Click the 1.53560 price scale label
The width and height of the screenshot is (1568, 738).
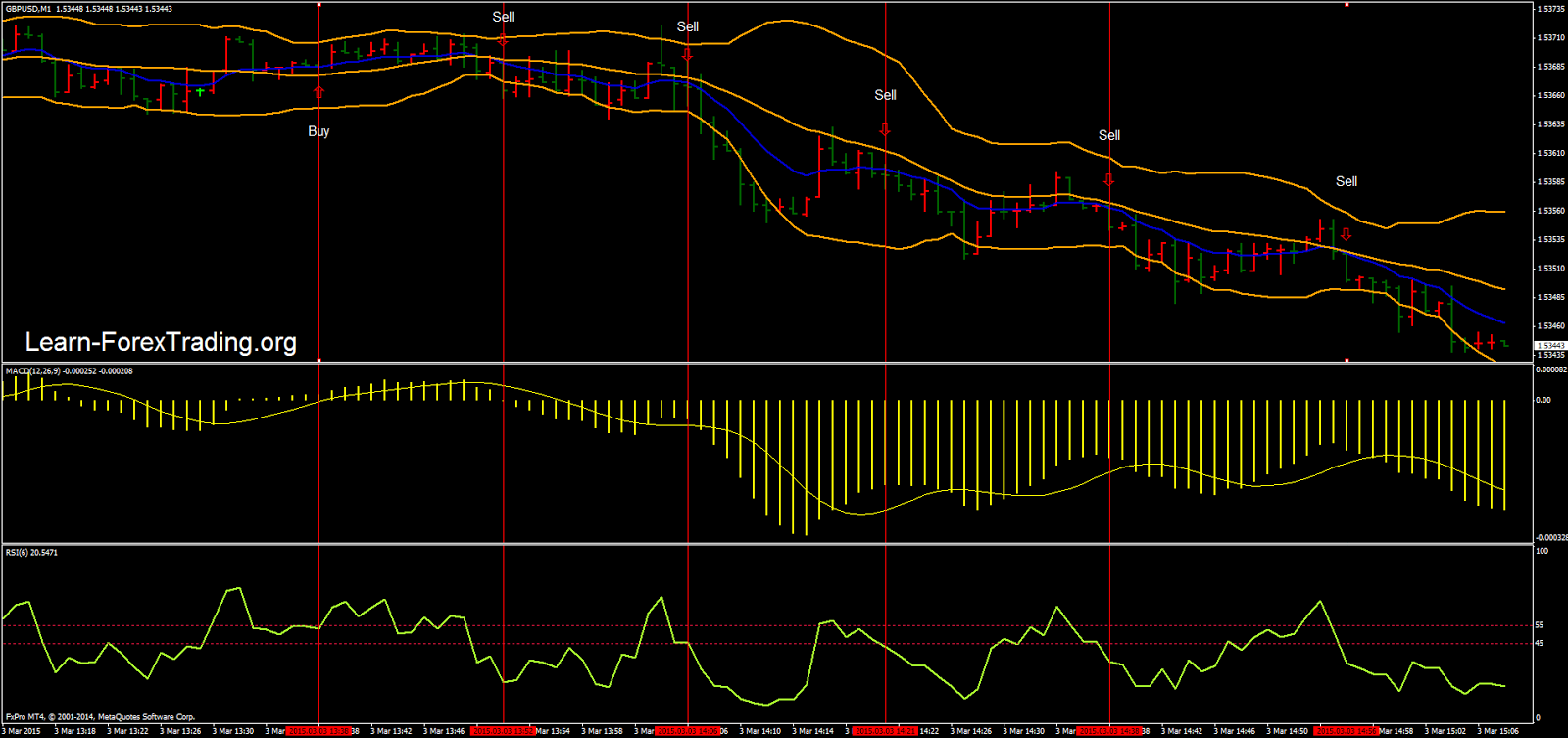[x=1550, y=211]
